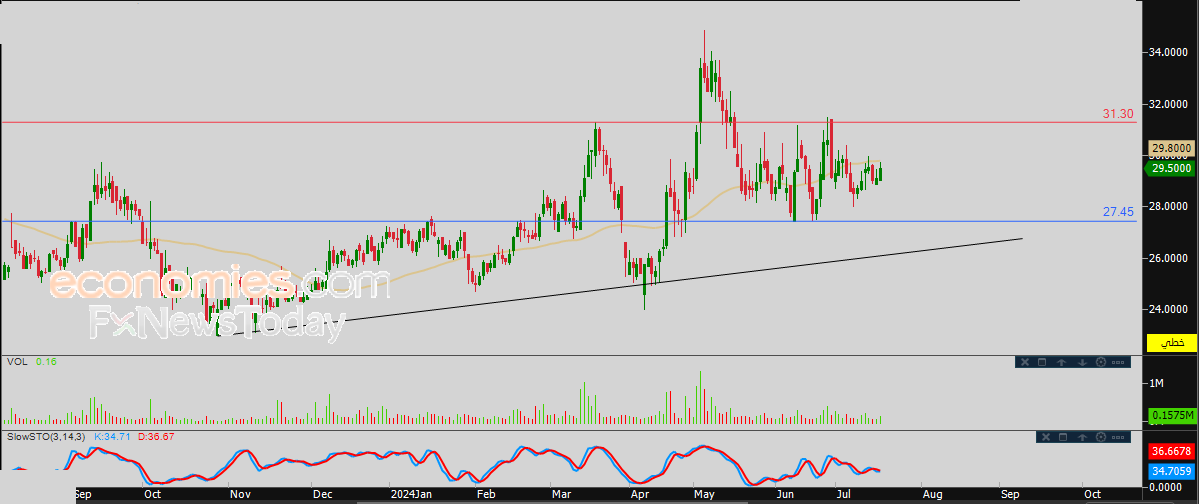Click the green 29.5000 last price tag
Image resolution: width=1199 pixels, height=504 pixels.
coord(1171,170)
